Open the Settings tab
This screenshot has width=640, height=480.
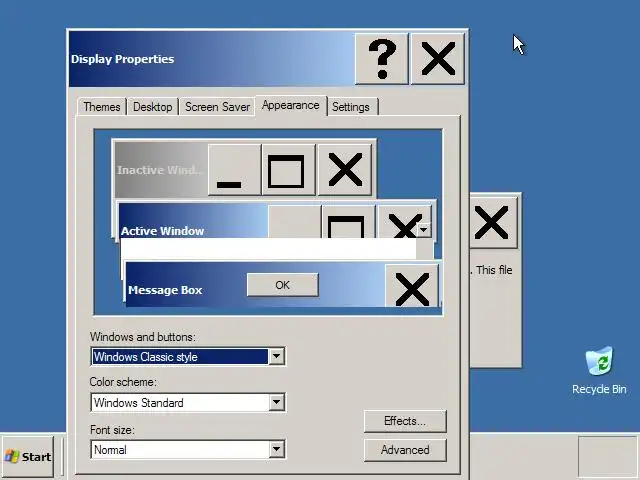coord(351,107)
